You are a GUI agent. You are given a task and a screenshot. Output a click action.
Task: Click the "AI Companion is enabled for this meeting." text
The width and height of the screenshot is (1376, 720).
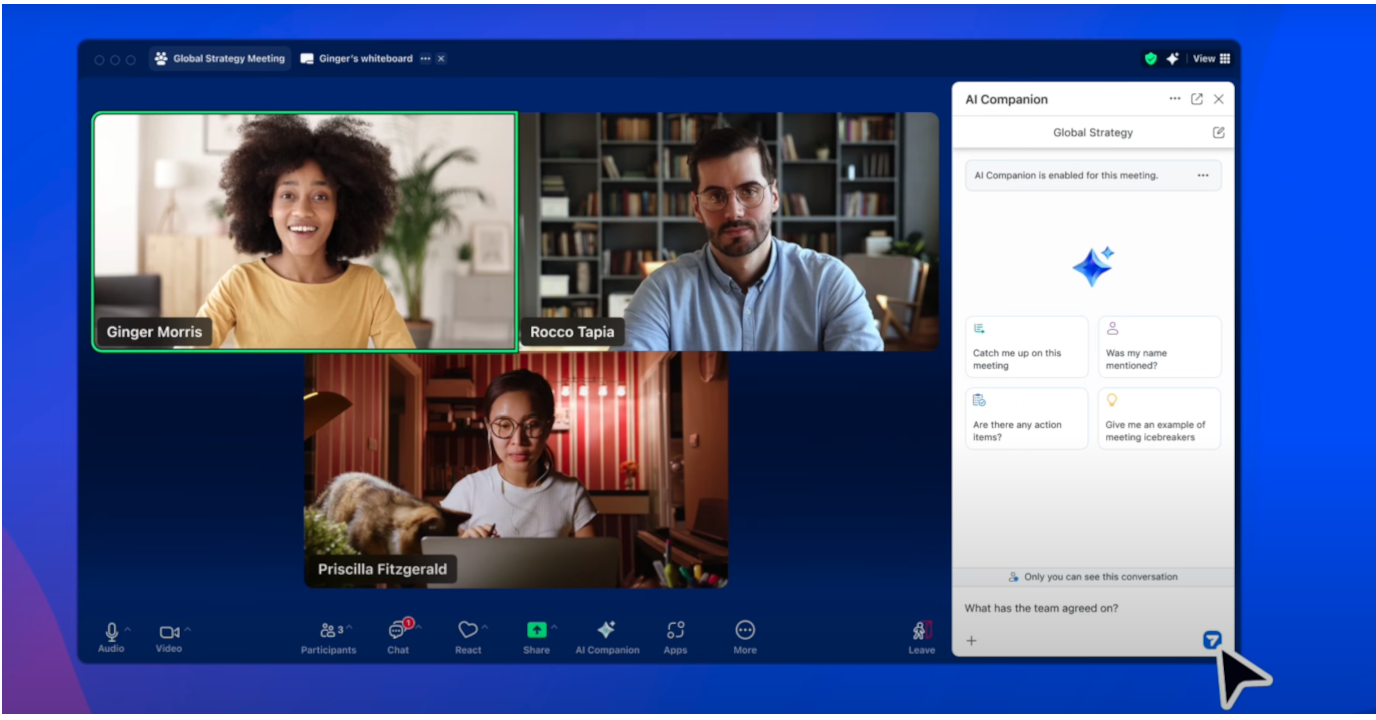(1066, 175)
